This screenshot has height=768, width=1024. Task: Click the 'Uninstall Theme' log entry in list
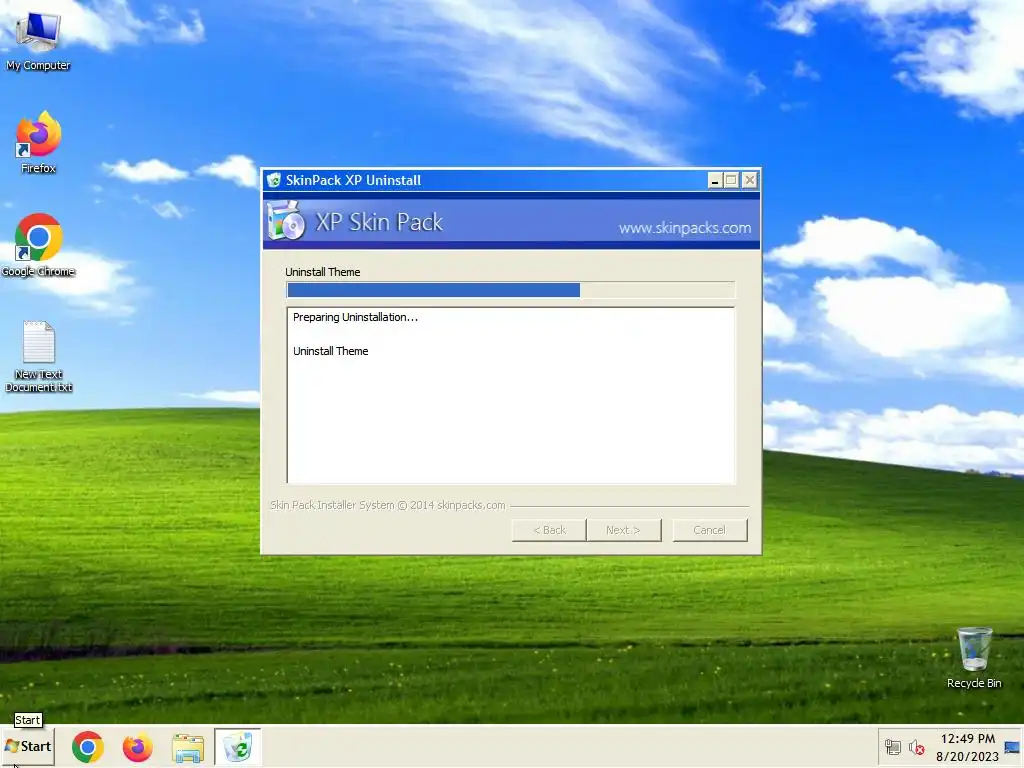pyautogui.click(x=330, y=351)
